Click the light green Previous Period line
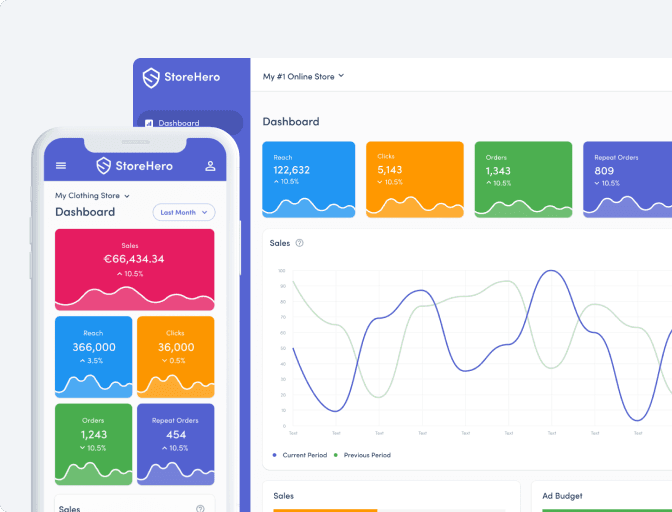Viewport: 672px width, 512px height. (x=508, y=281)
